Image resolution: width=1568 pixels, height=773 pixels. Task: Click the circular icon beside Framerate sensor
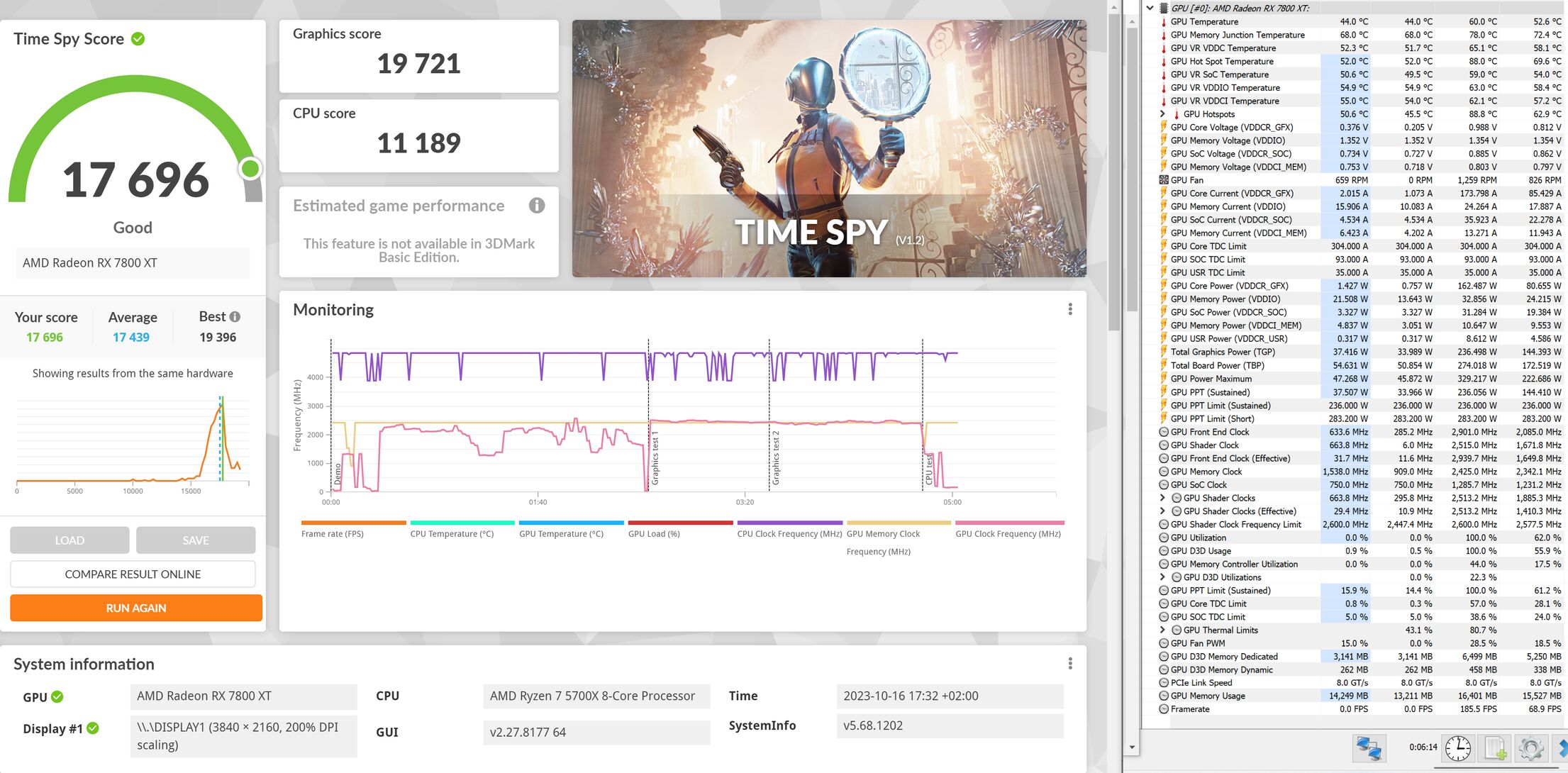click(x=1164, y=709)
